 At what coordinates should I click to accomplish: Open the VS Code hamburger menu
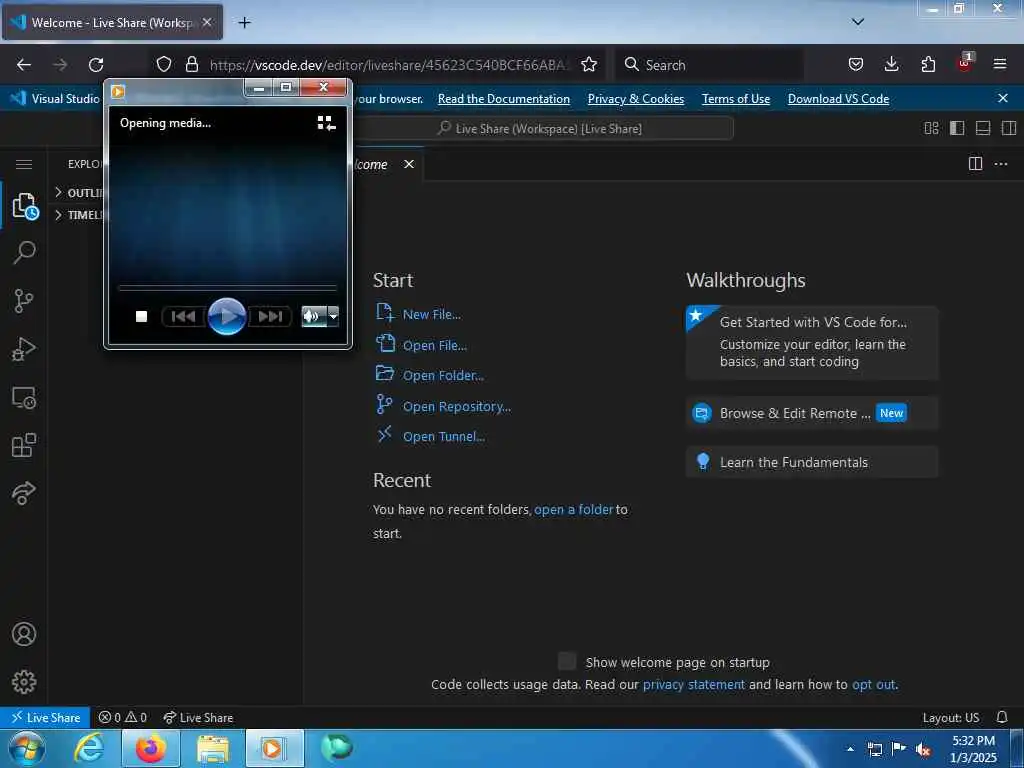[24, 165]
